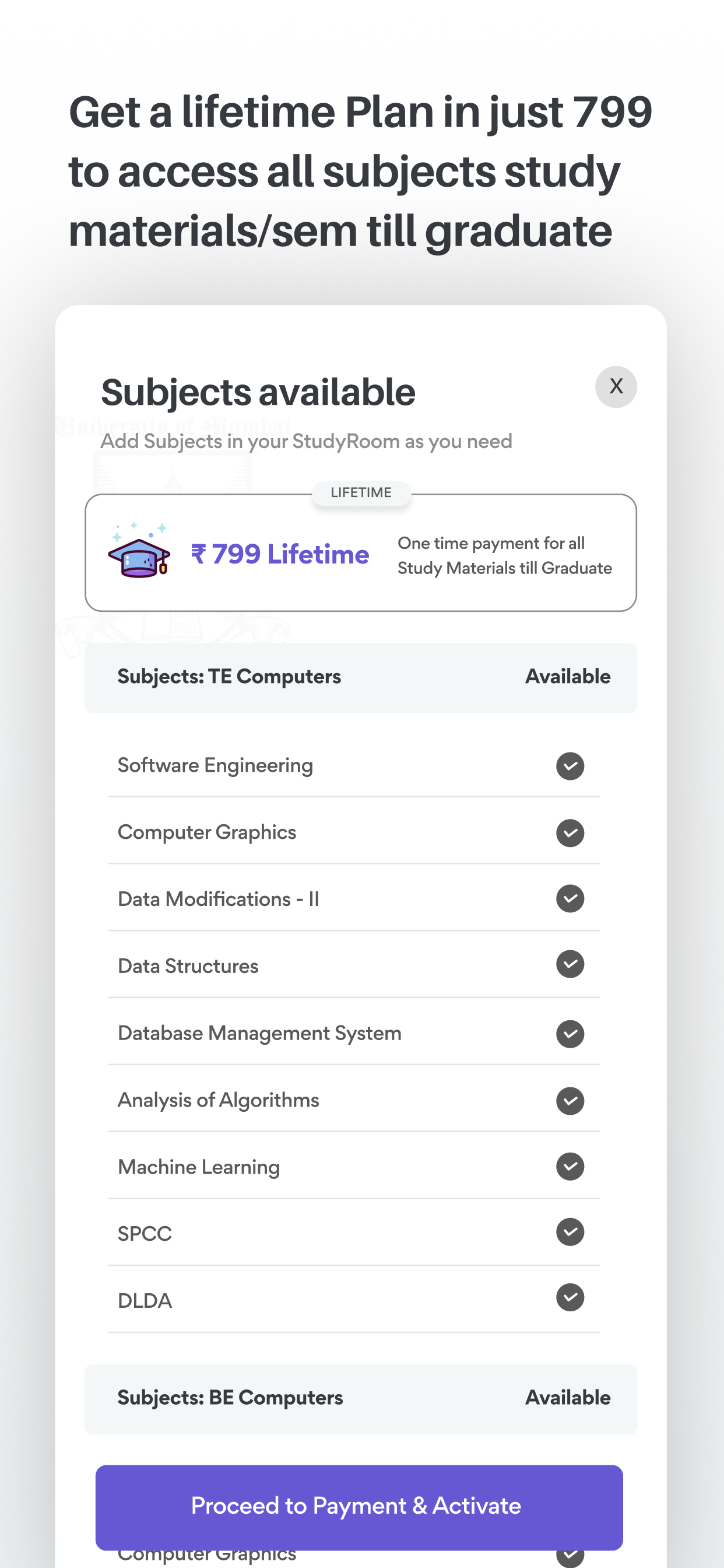Viewport: 724px width, 1568px height.
Task: Expand Subjects: BE Computers section header
Action: click(361, 1399)
